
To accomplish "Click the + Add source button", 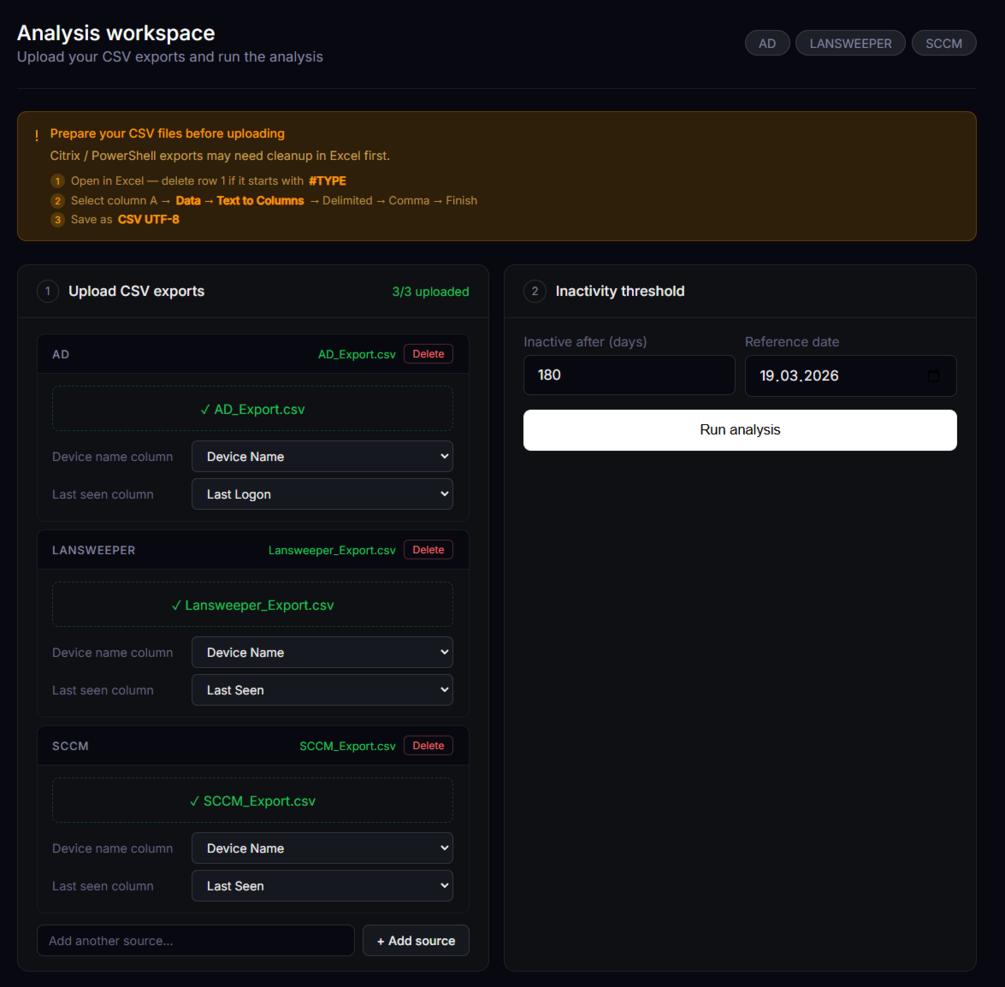I will point(415,941).
